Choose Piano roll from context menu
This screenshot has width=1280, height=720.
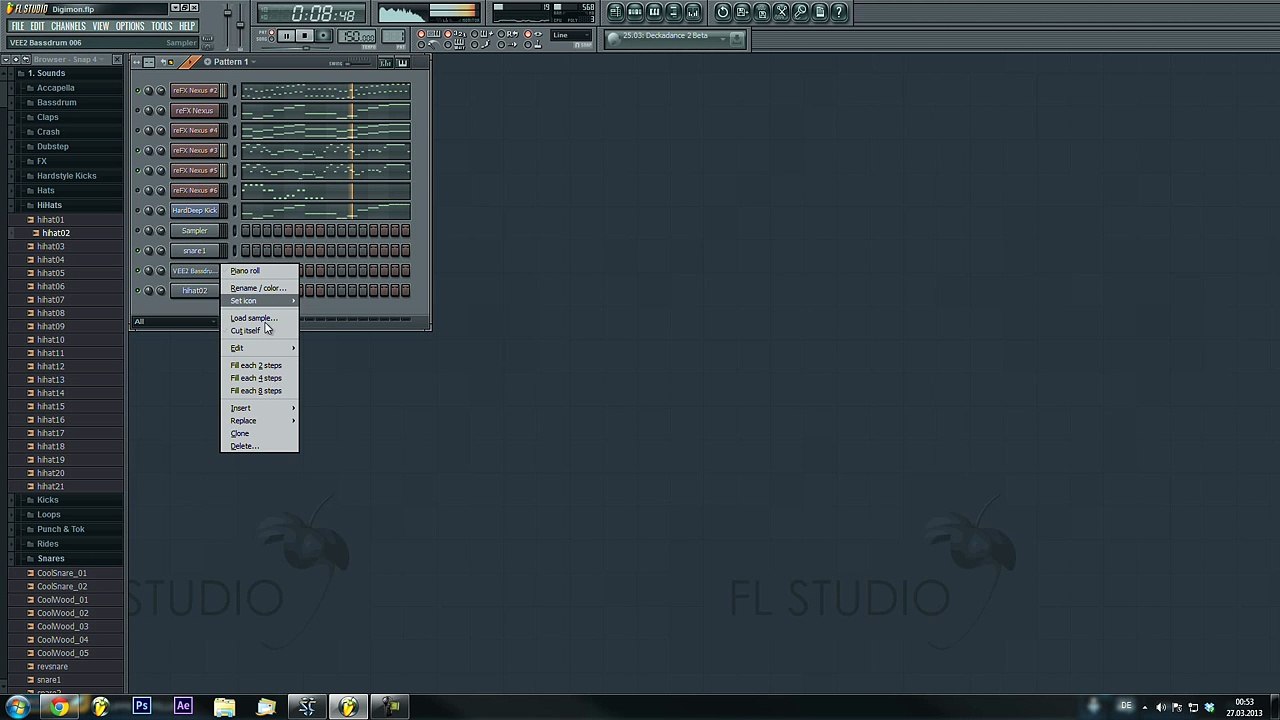[259, 271]
